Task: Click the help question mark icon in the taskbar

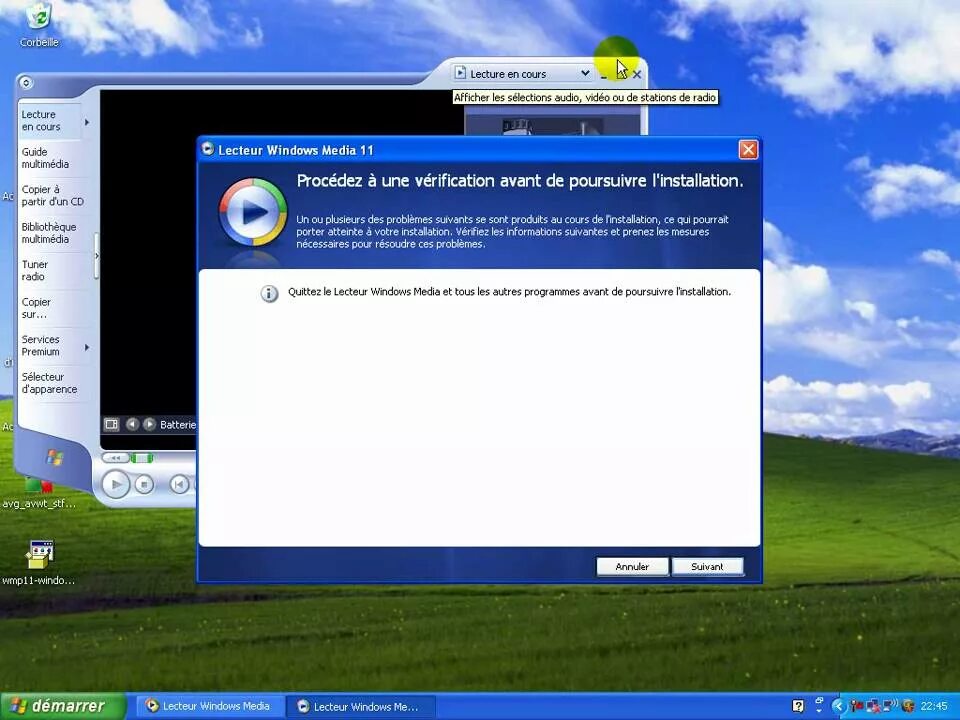Action: pos(798,707)
